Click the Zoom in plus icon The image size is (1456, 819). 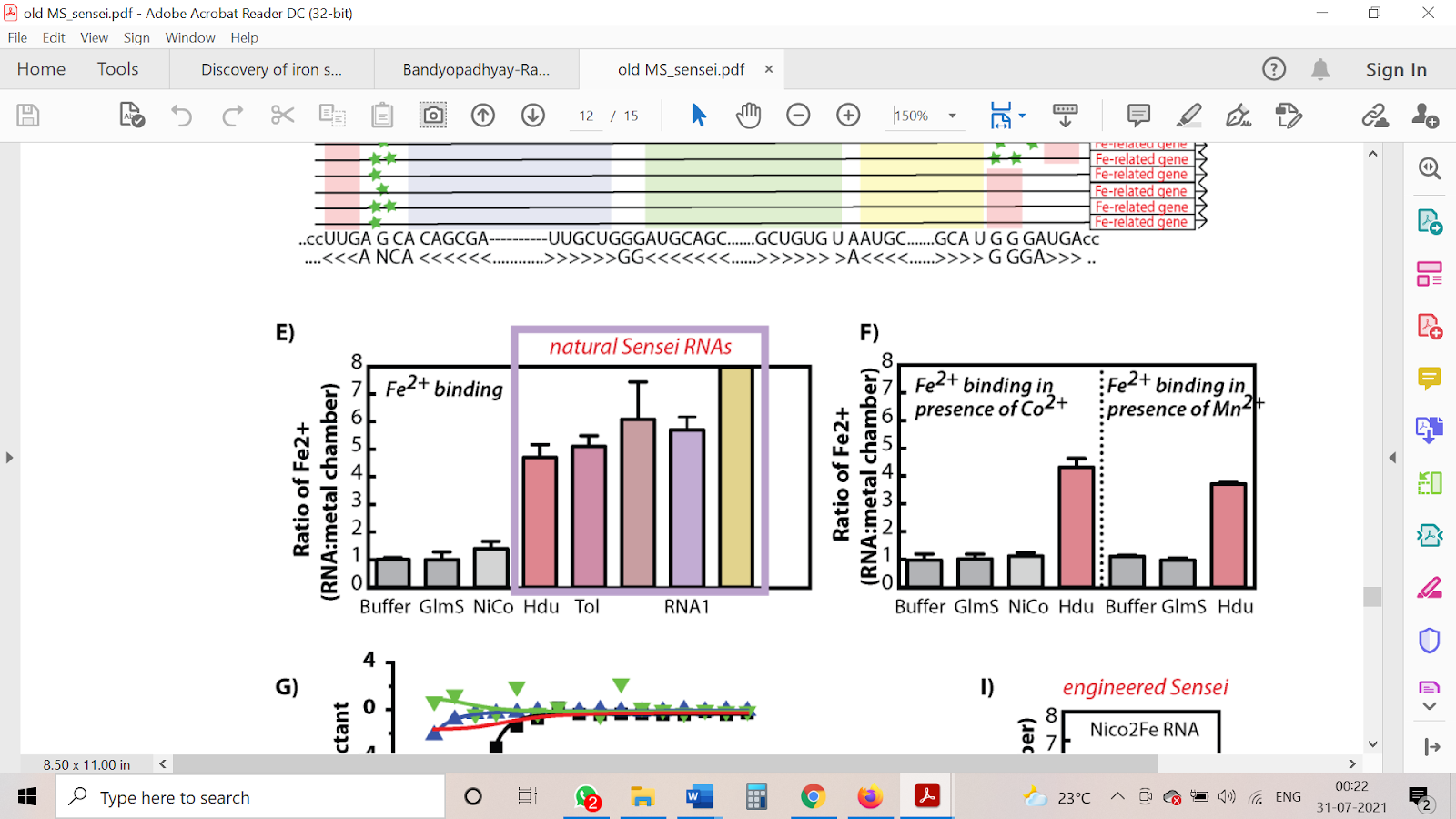(x=848, y=116)
